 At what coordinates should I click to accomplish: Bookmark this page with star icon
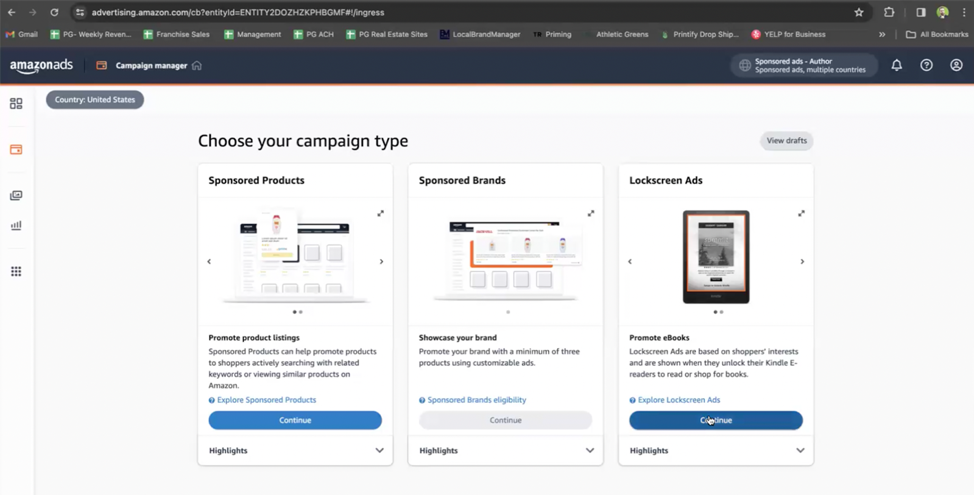(x=858, y=12)
